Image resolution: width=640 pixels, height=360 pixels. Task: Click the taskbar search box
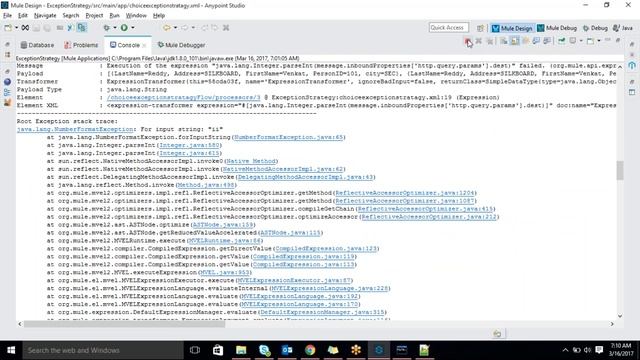(102, 350)
